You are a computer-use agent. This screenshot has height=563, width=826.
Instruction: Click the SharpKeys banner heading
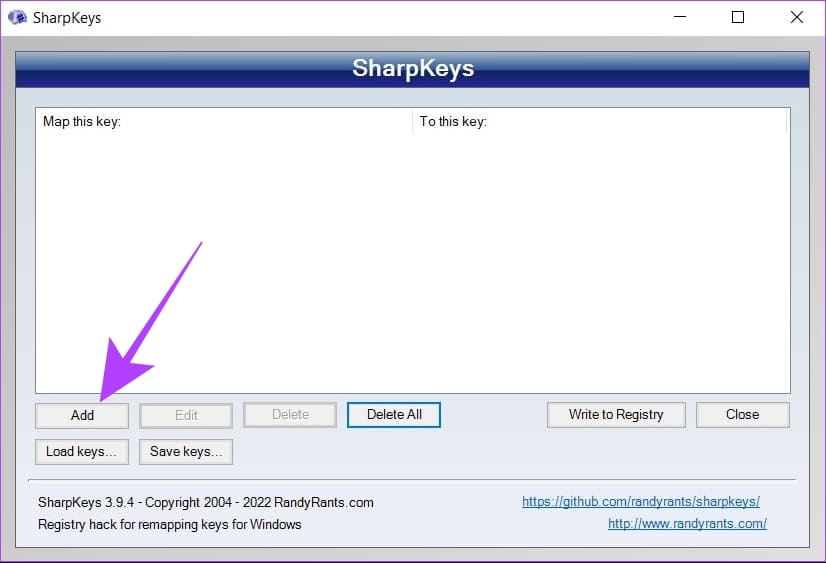pyautogui.click(x=413, y=68)
